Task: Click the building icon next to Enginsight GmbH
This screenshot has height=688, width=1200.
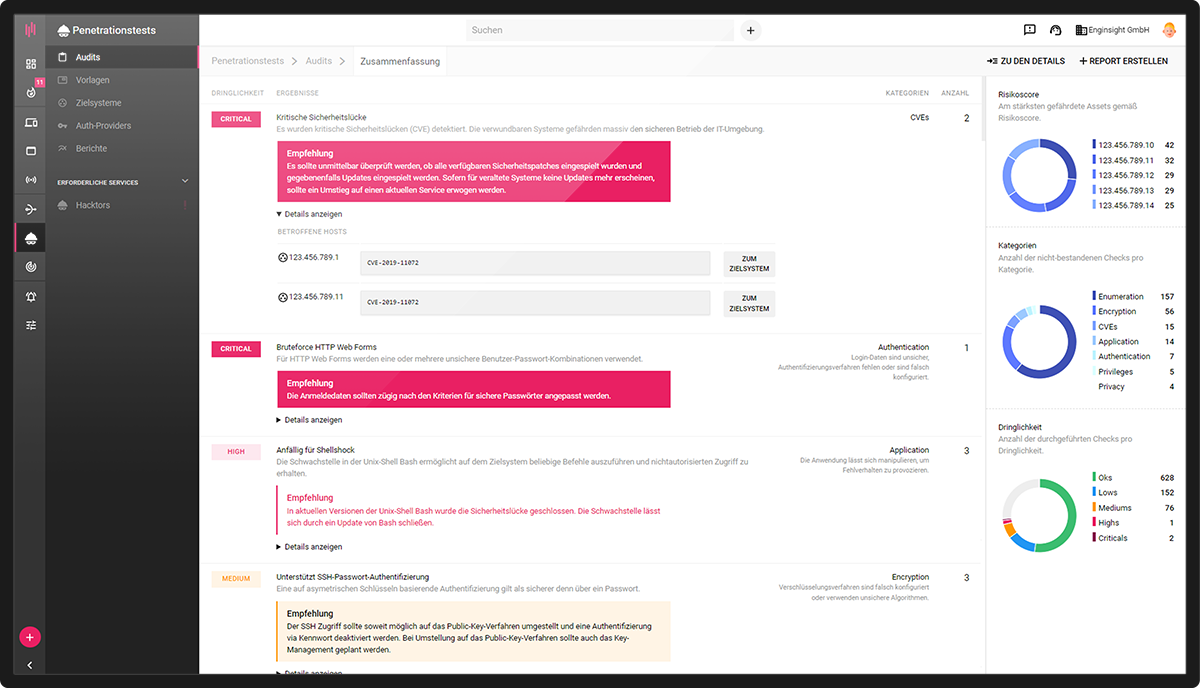Action: point(1081,30)
